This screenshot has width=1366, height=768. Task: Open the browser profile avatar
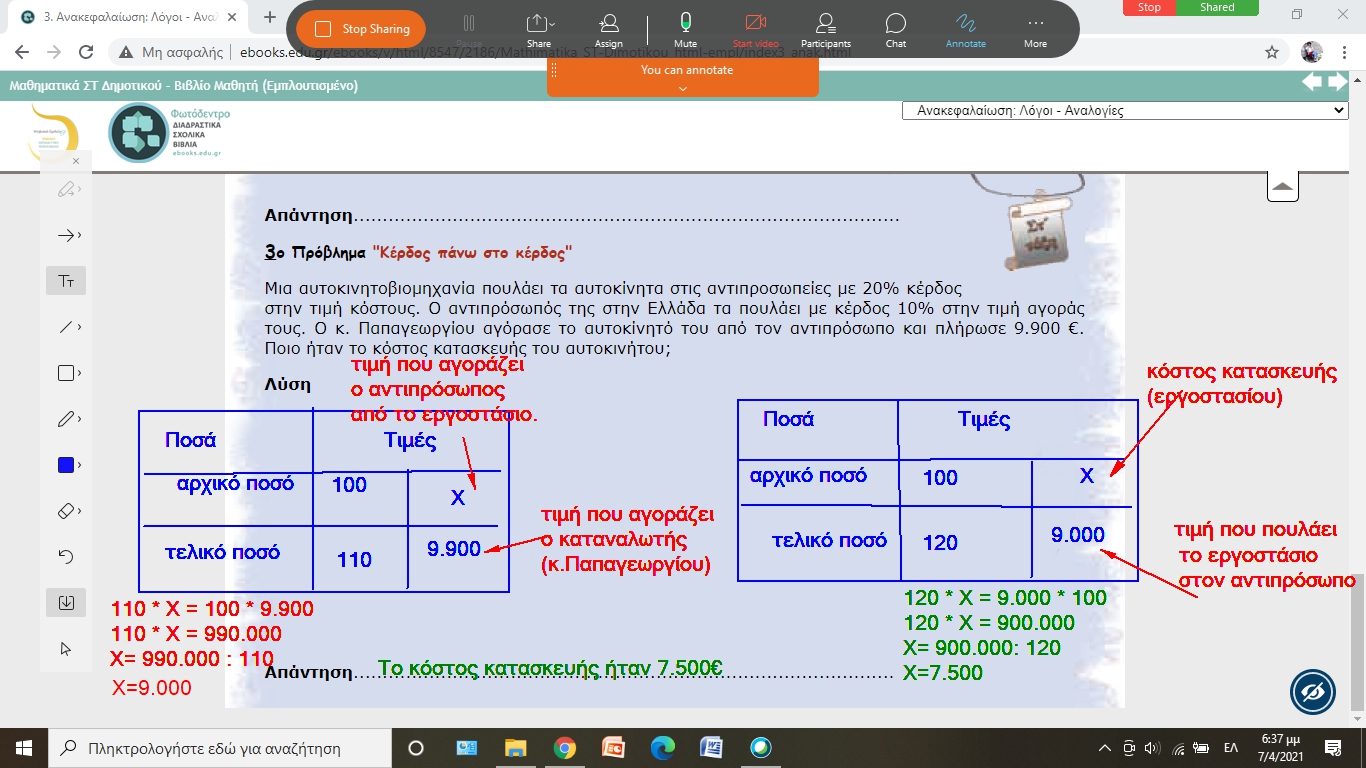coord(1312,52)
